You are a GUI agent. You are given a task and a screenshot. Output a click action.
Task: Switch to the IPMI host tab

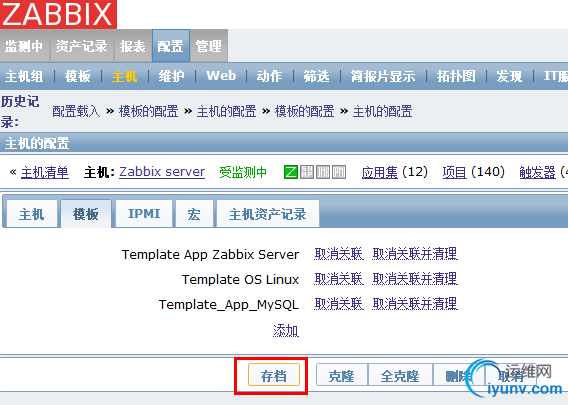click(144, 214)
